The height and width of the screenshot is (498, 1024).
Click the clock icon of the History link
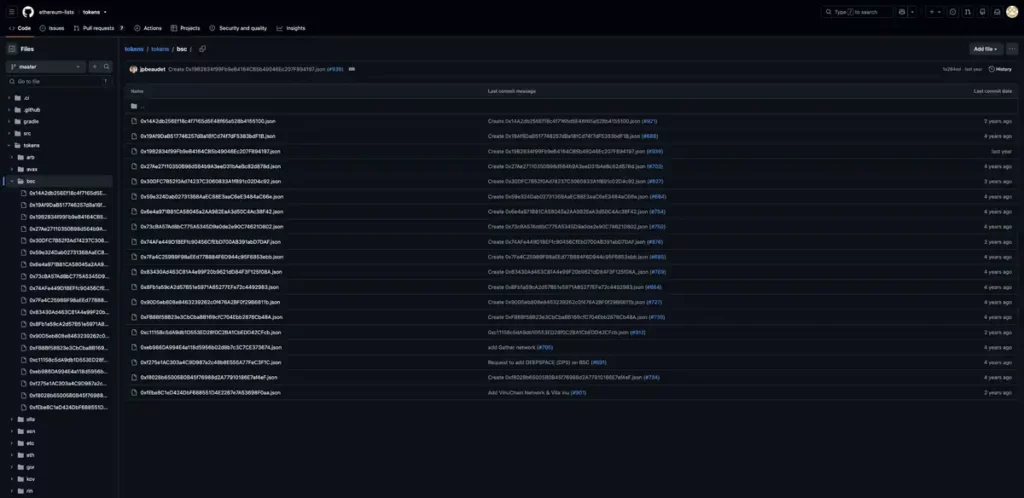point(992,69)
